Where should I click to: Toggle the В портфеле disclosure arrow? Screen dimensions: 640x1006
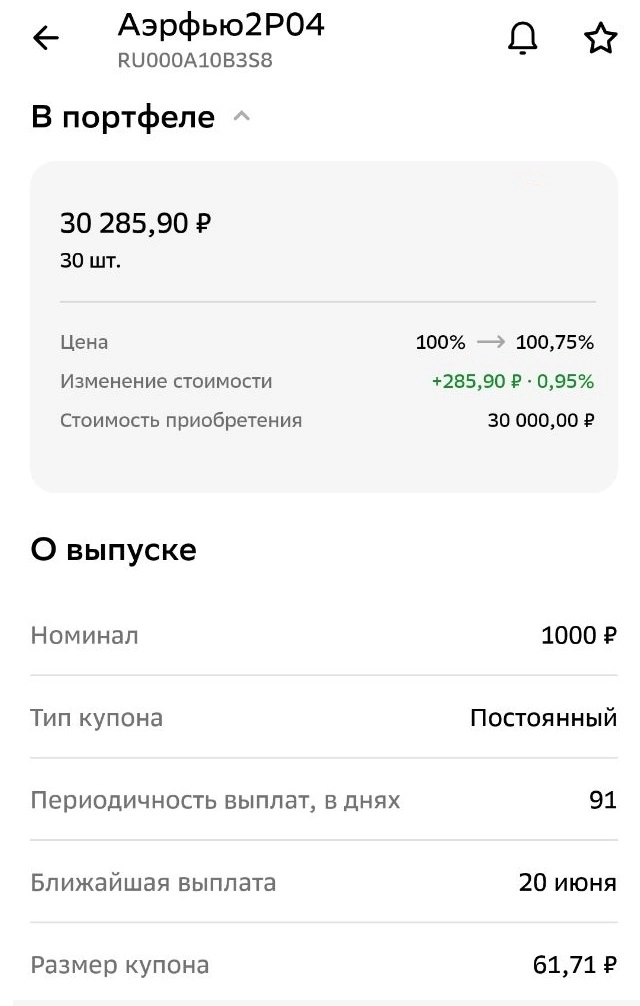coord(242,117)
